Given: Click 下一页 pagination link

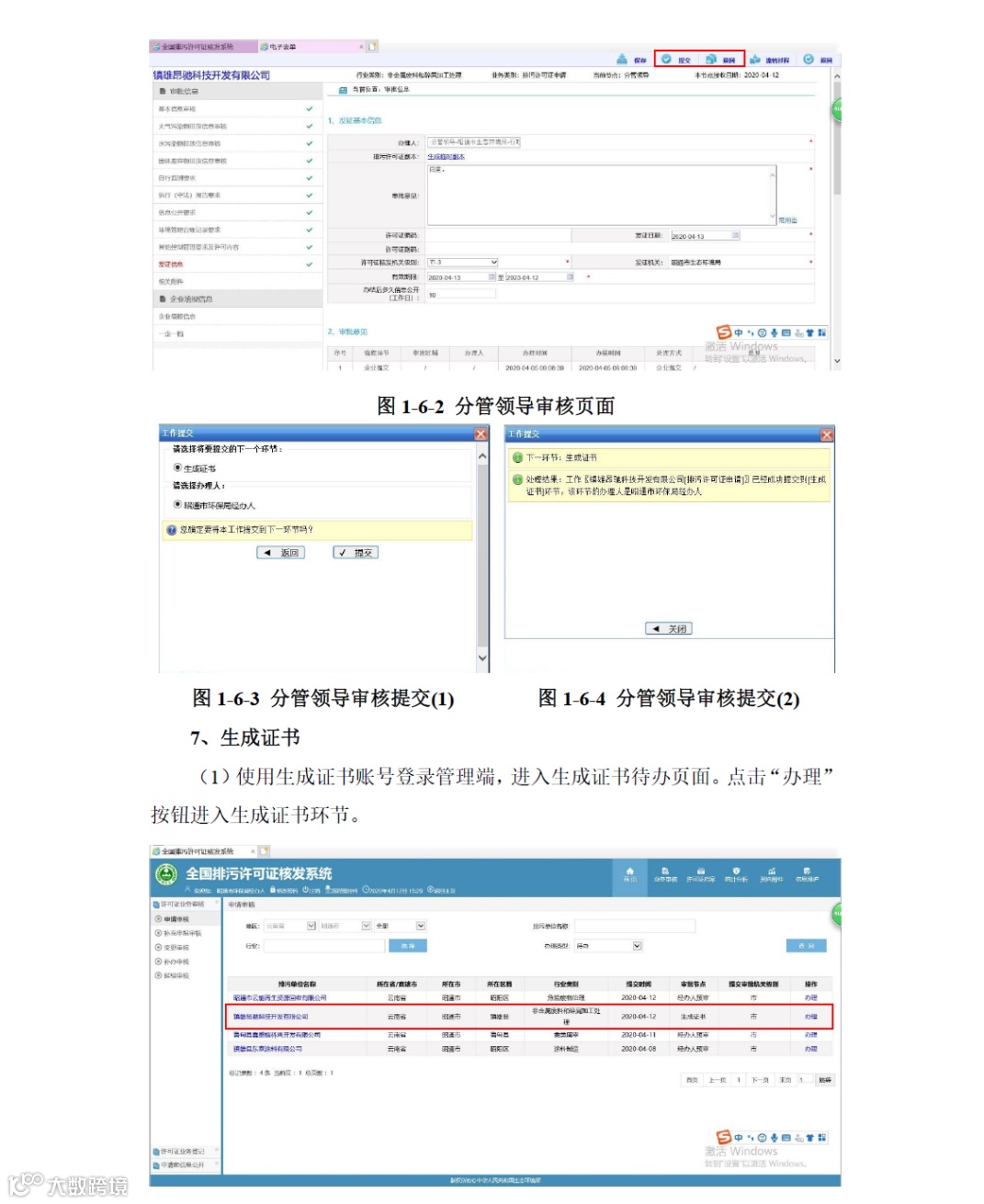Looking at the screenshot, I should click(x=760, y=1080).
